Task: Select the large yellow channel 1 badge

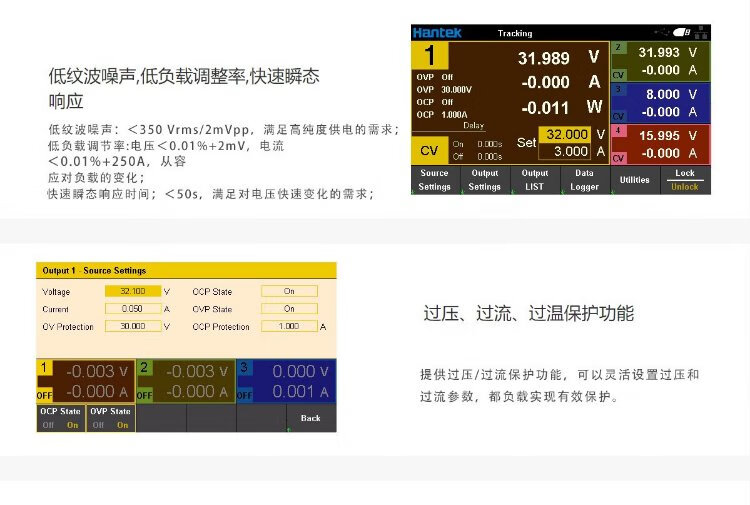Action: (x=431, y=56)
